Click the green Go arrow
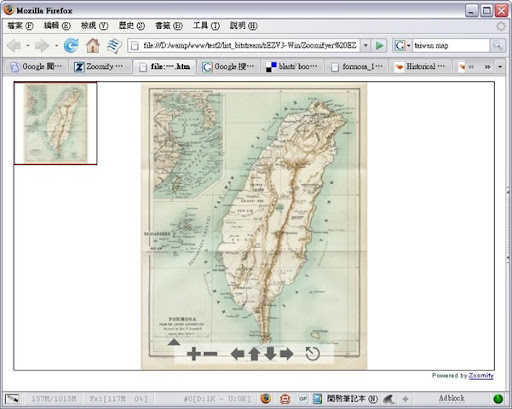The height and width of the screenshot is (409, 512). 379,45
